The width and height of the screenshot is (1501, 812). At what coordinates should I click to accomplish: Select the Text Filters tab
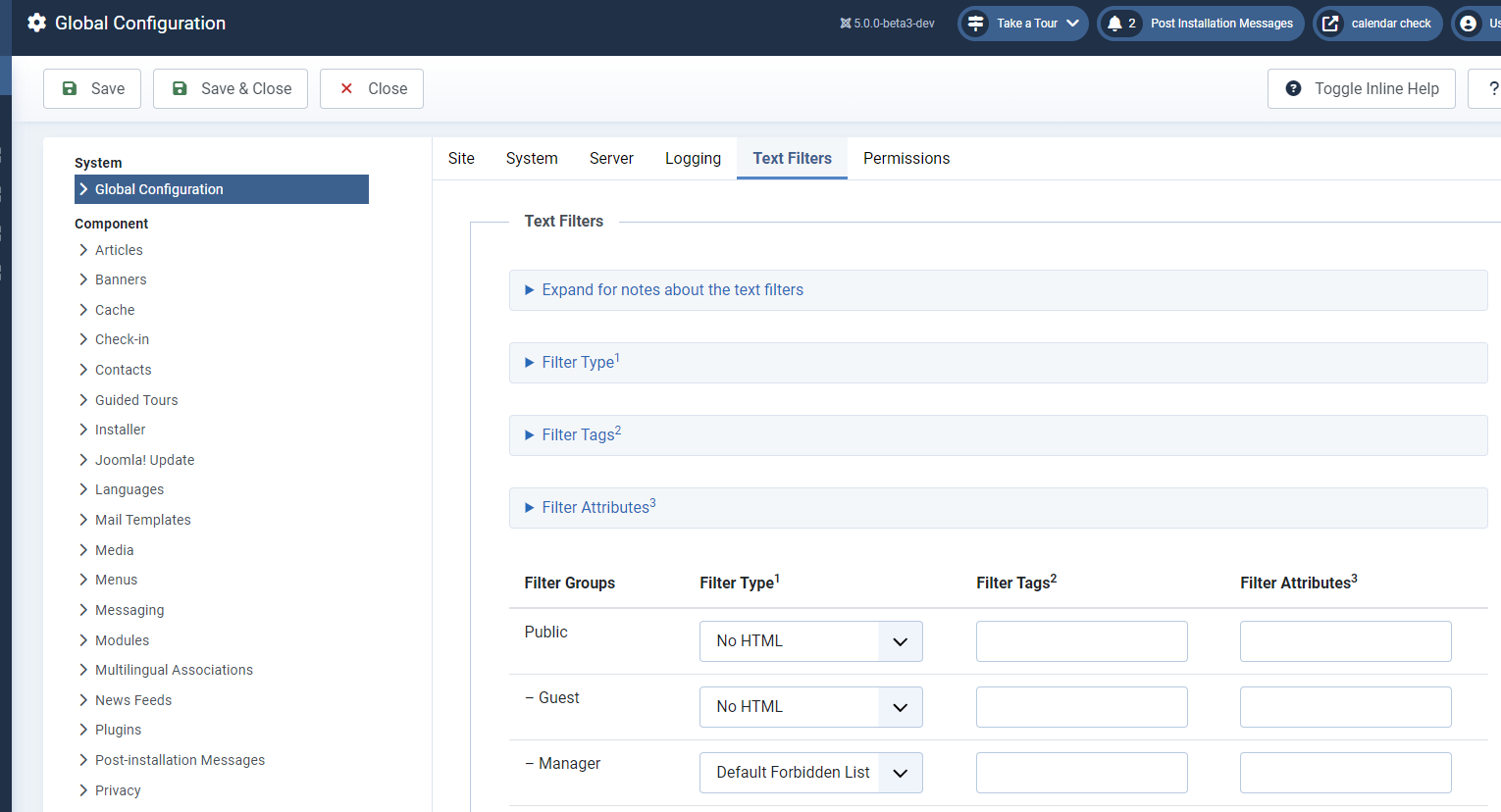(793, 158)
